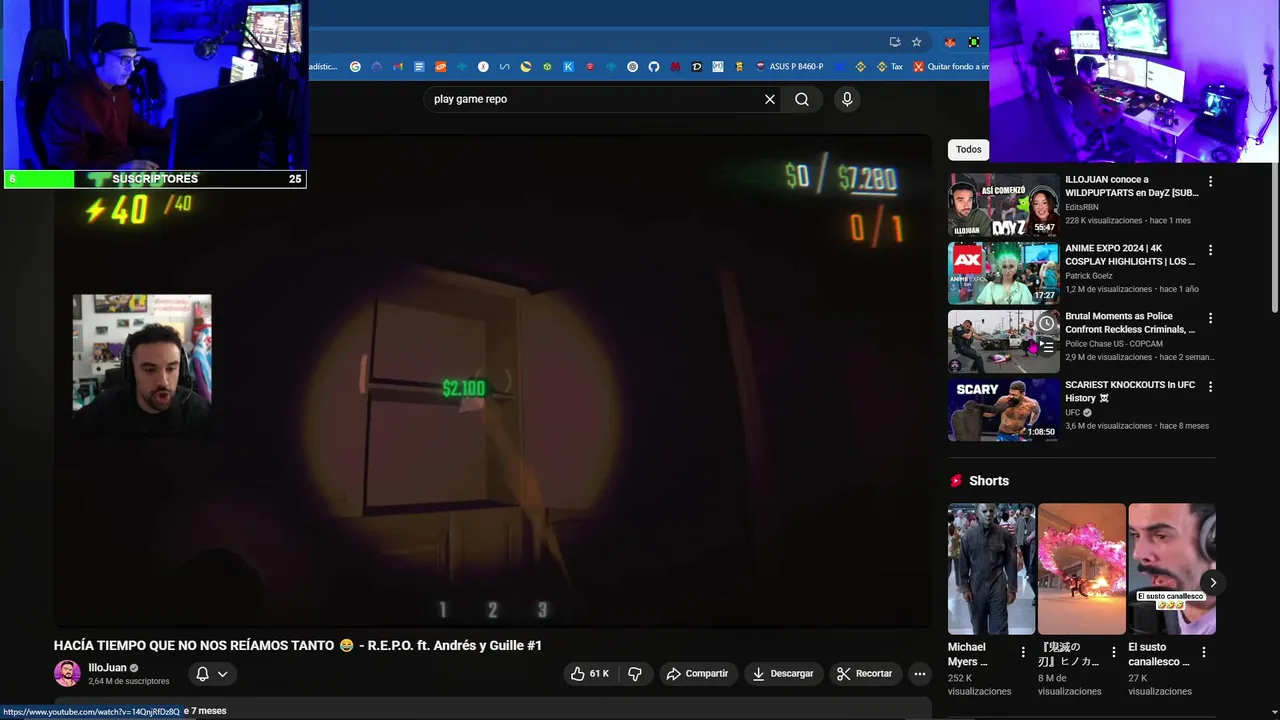Image resolution: width=1280 pixels, height=720 pixels.
Task: Open Brutal Moments as Police video thumbnail
Action: click(x=1003, y=341)
